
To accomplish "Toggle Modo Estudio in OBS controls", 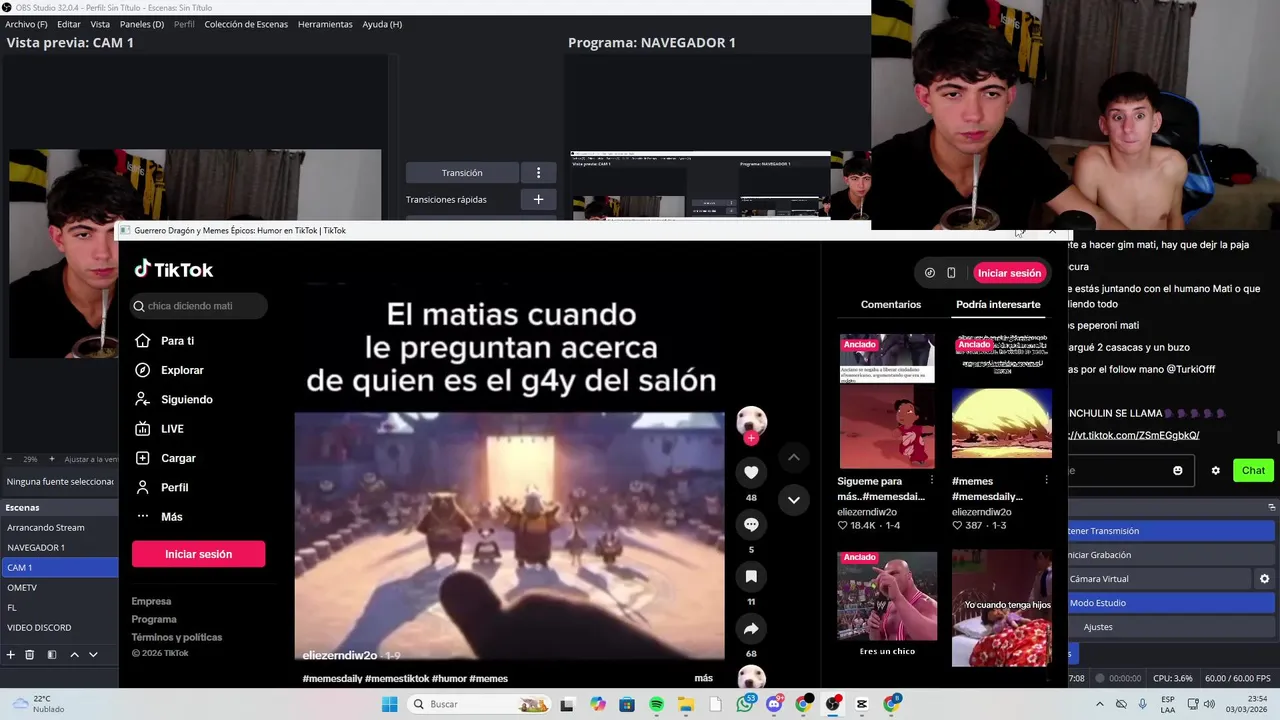I will pos(1171,603).
